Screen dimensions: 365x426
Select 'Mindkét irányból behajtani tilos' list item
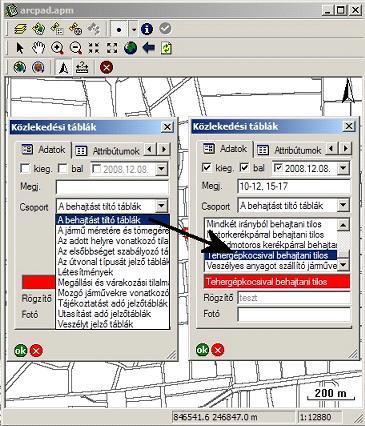pyautogui.click(x=271, y=224)
